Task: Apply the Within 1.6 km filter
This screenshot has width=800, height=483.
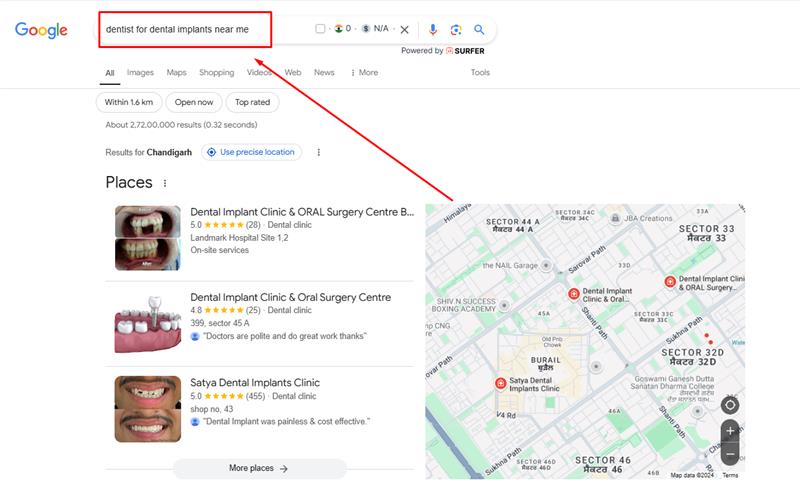Action: pos(129,102)
